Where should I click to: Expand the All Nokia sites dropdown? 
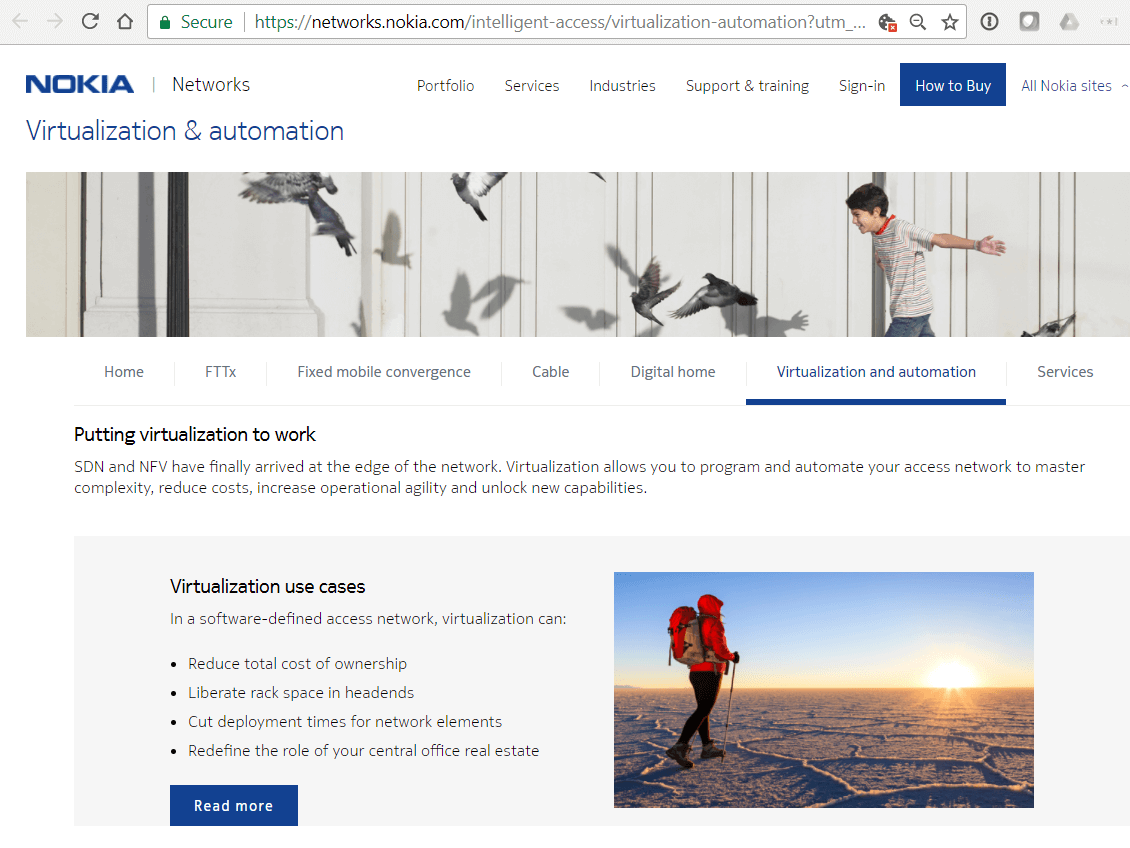tap(1073, 86)
